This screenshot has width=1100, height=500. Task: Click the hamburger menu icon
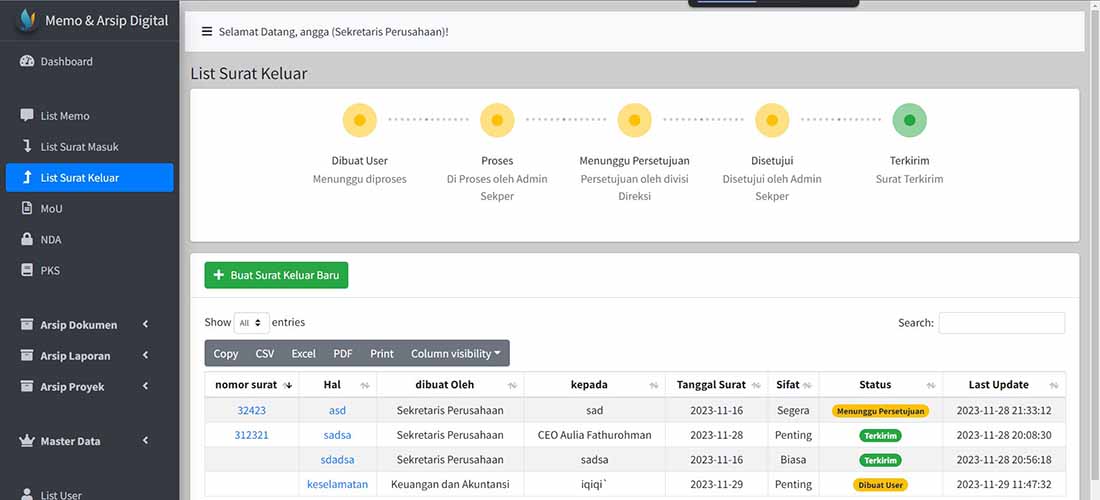[x=207, y=32]
